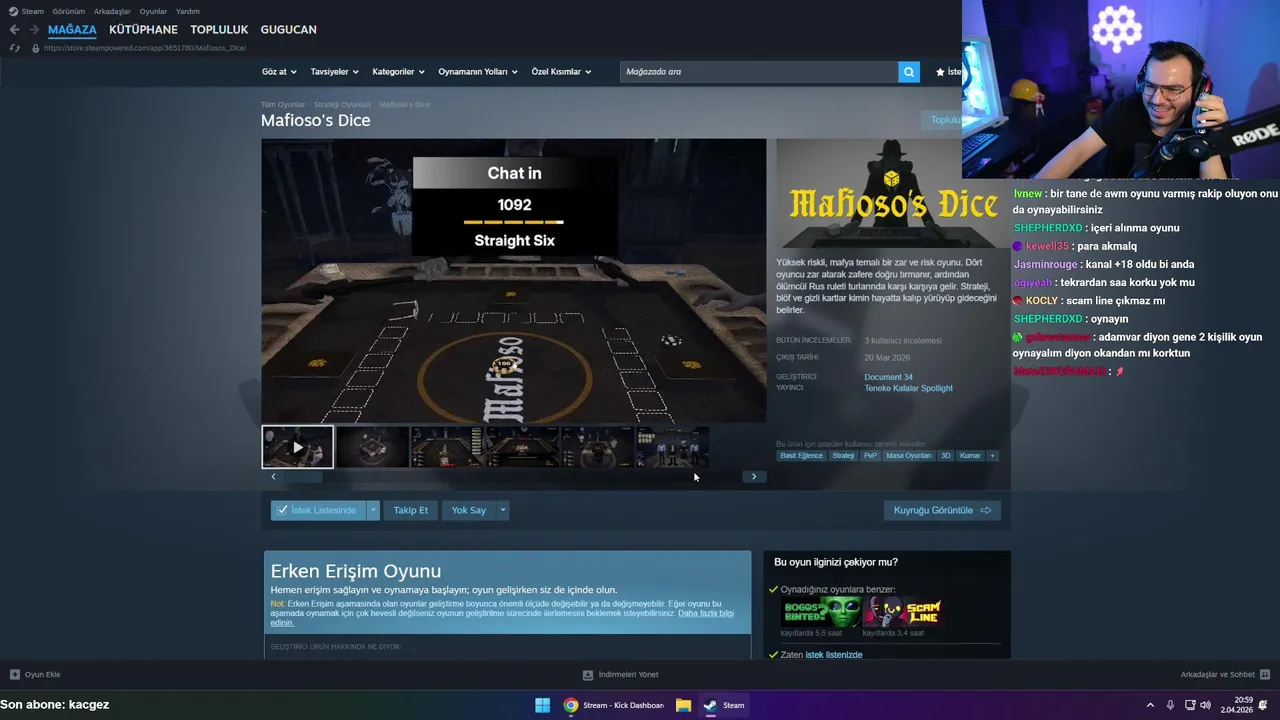Screen dimensions: 1280x720
Task: Play the trailer video thumbnail
Action: coord(297,447)
